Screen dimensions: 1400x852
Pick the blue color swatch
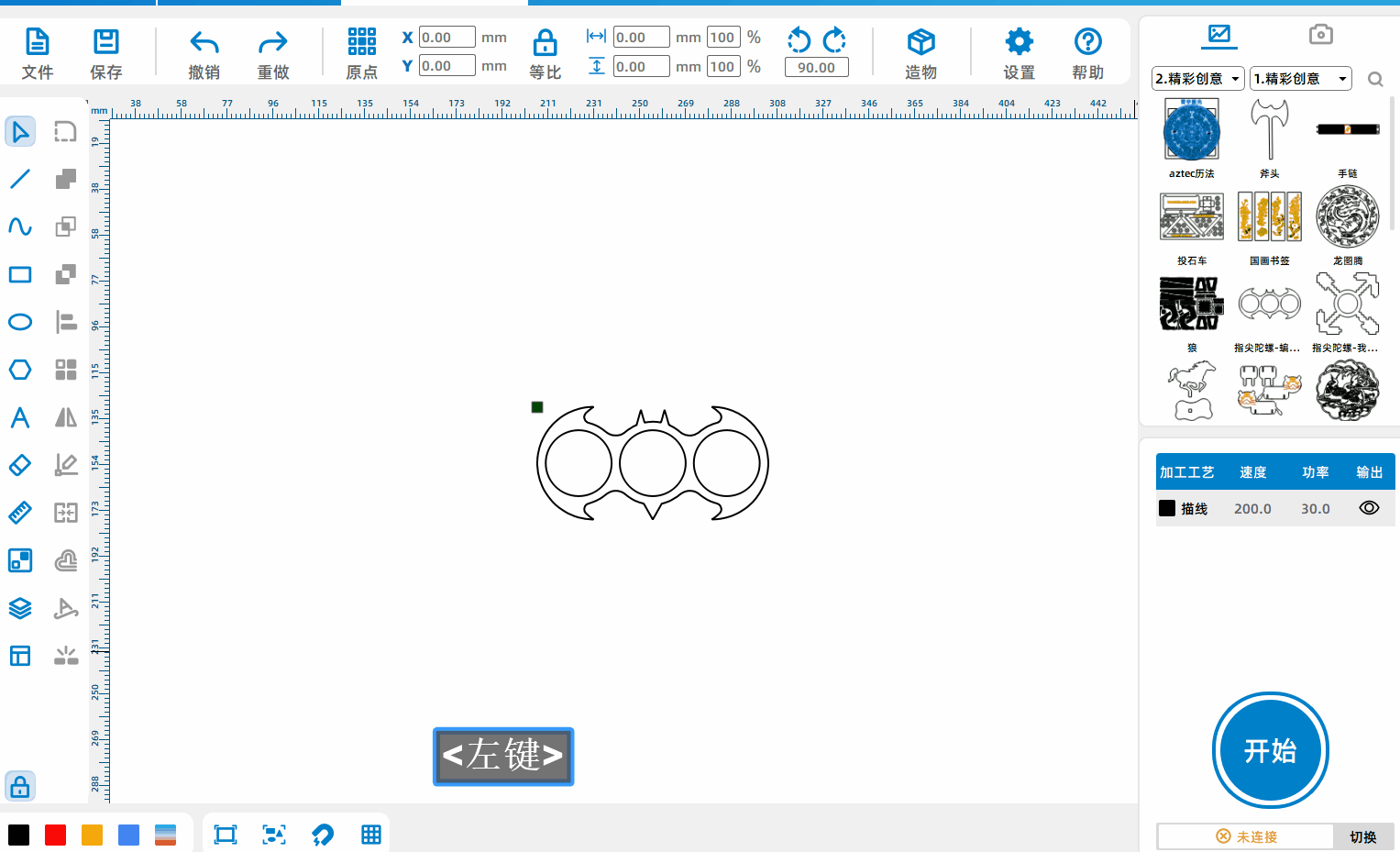(129, 835)
